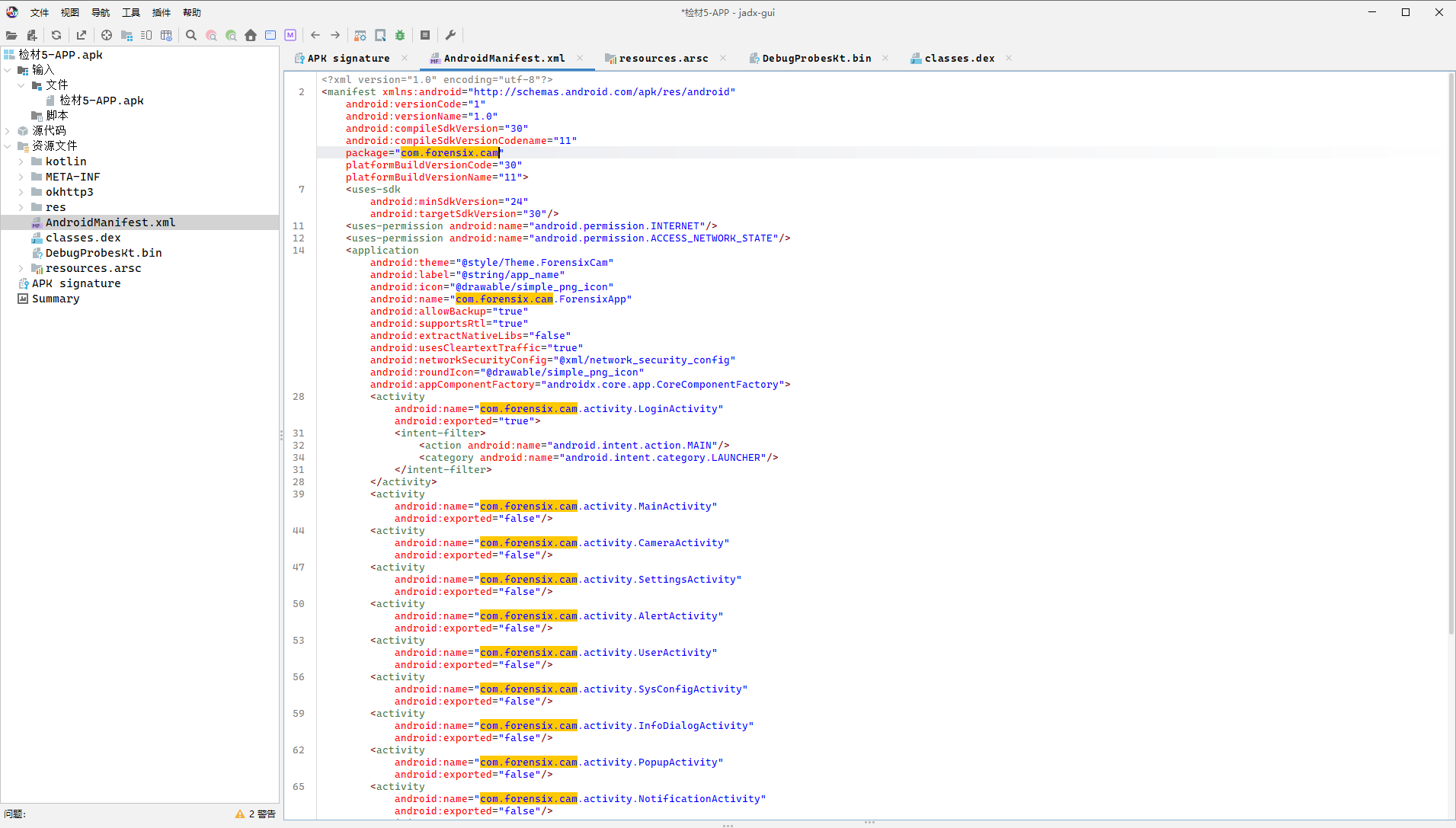This screenshot has width=1456, height=828.
Task: Click the Reload toolbar icon
Action: click(x=56, y=35)
